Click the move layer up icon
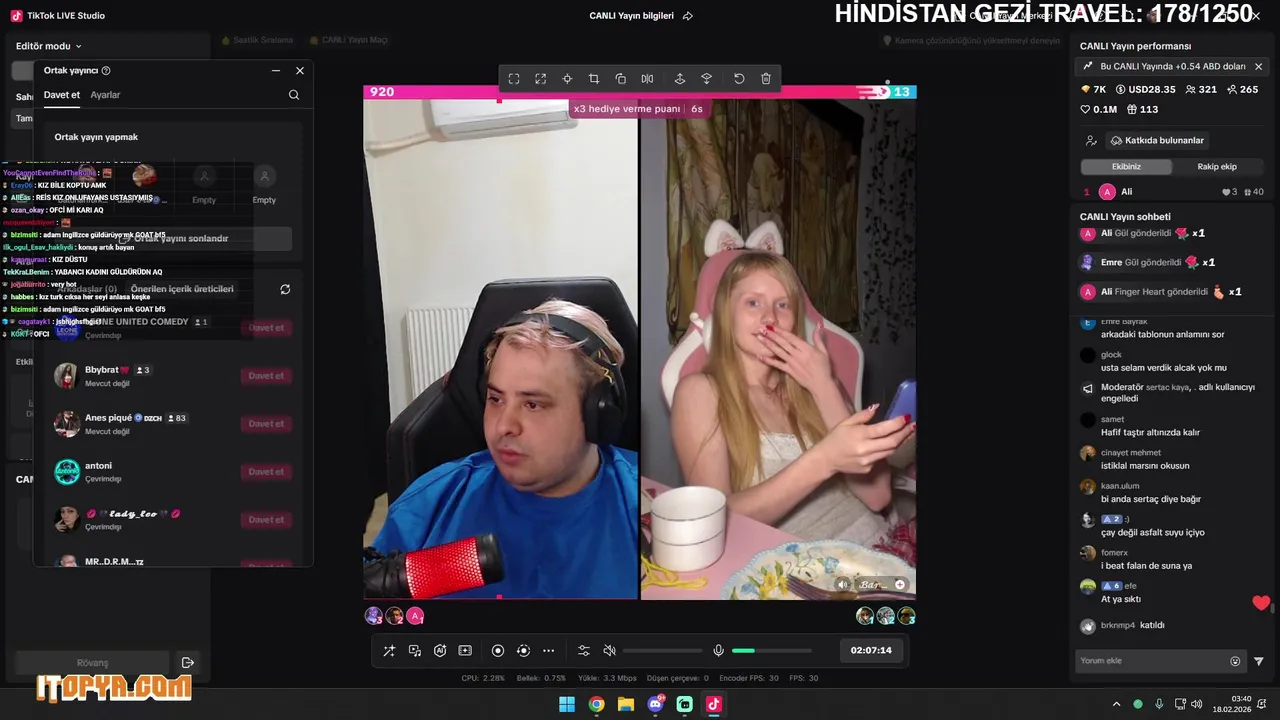The height and width of the screenshot is (720, 1280). (x=680, y=79)
